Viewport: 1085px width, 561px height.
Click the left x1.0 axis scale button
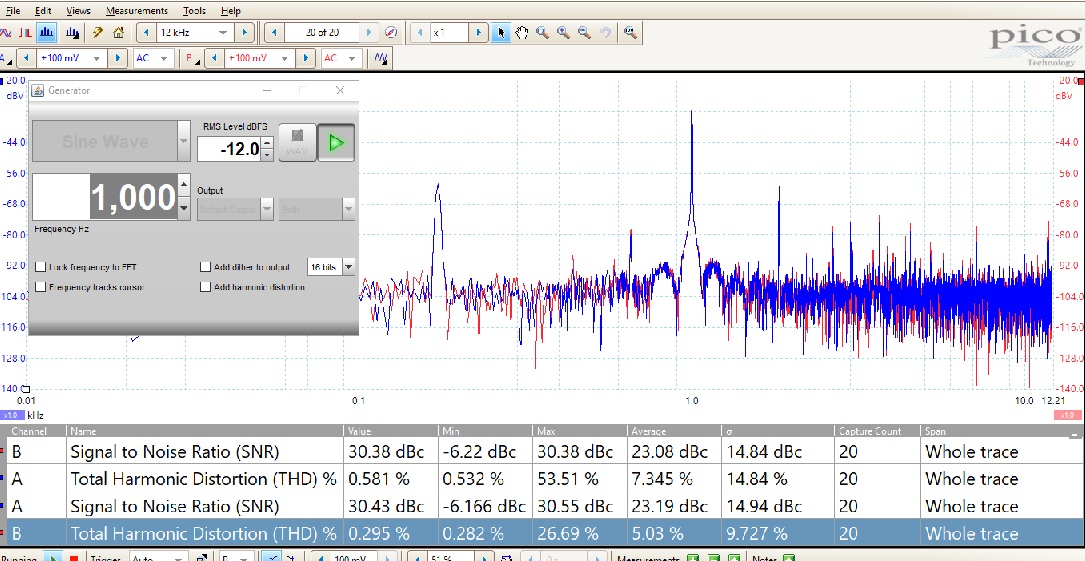[x=11, y=415]
